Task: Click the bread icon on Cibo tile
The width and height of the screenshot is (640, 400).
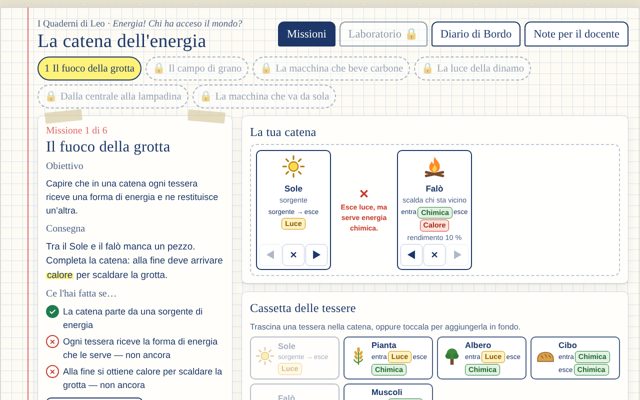Action: click(545, 358)
